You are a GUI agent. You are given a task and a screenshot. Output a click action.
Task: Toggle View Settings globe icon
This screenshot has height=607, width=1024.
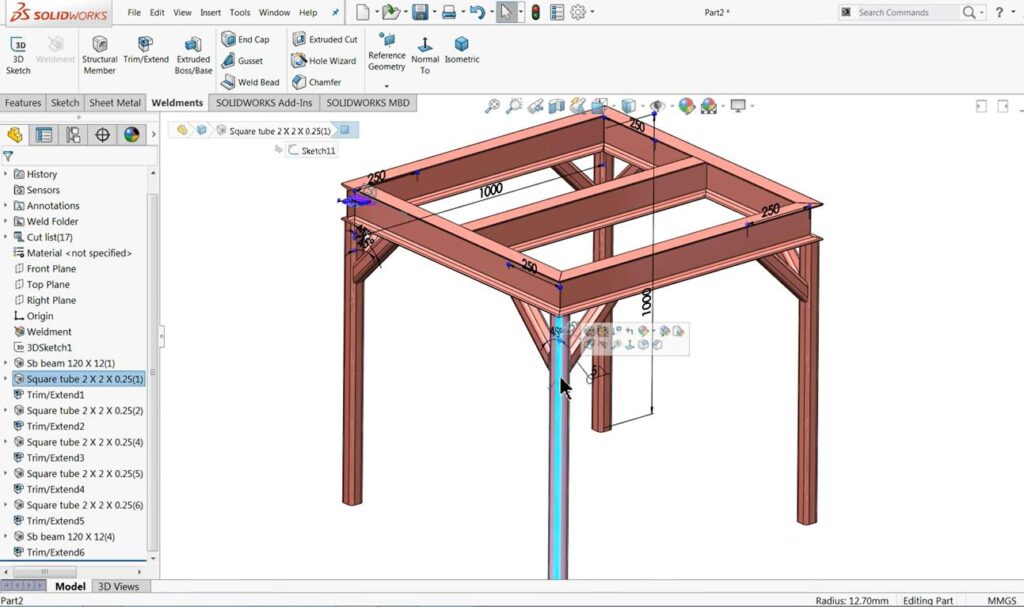pyautogui.click(x=708, y=104)
